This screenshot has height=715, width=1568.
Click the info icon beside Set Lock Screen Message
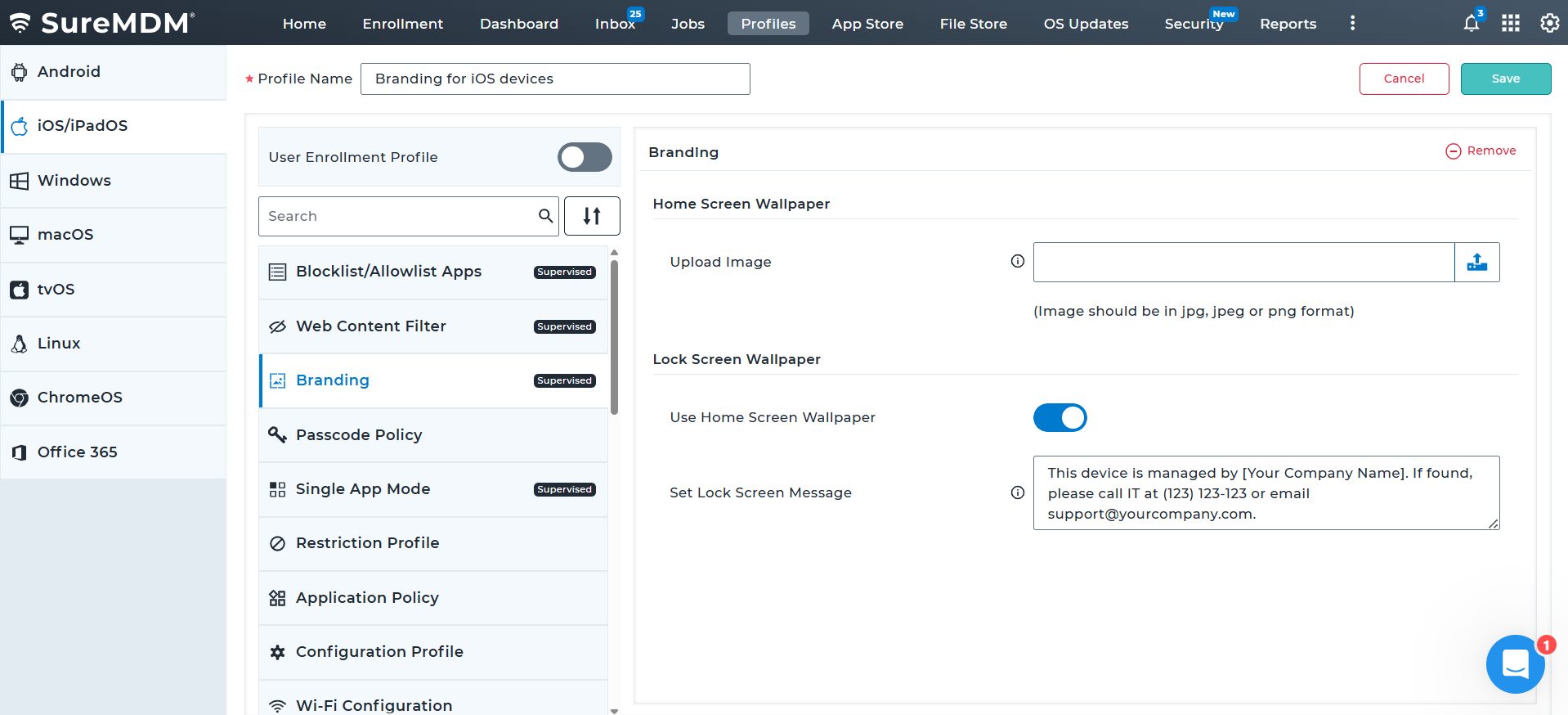tap(1018, 492)
